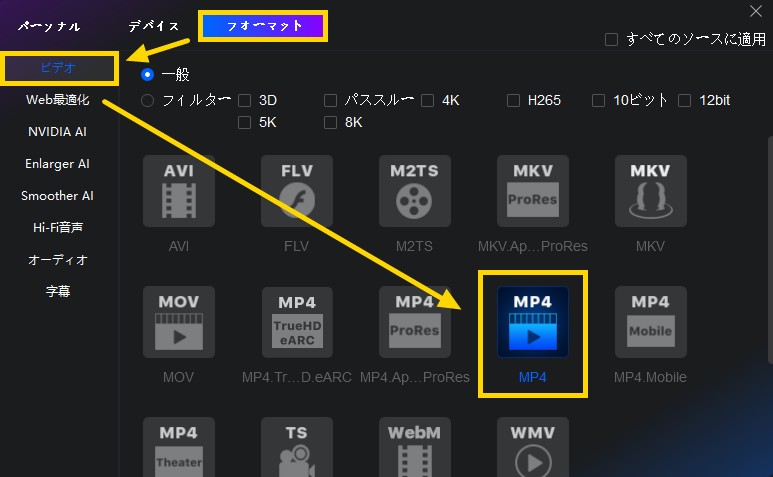This screenshot has height=477, width=773.
Task: Click the 'MP4.Tr…D.eARC' label text
Action: (297, 377)
